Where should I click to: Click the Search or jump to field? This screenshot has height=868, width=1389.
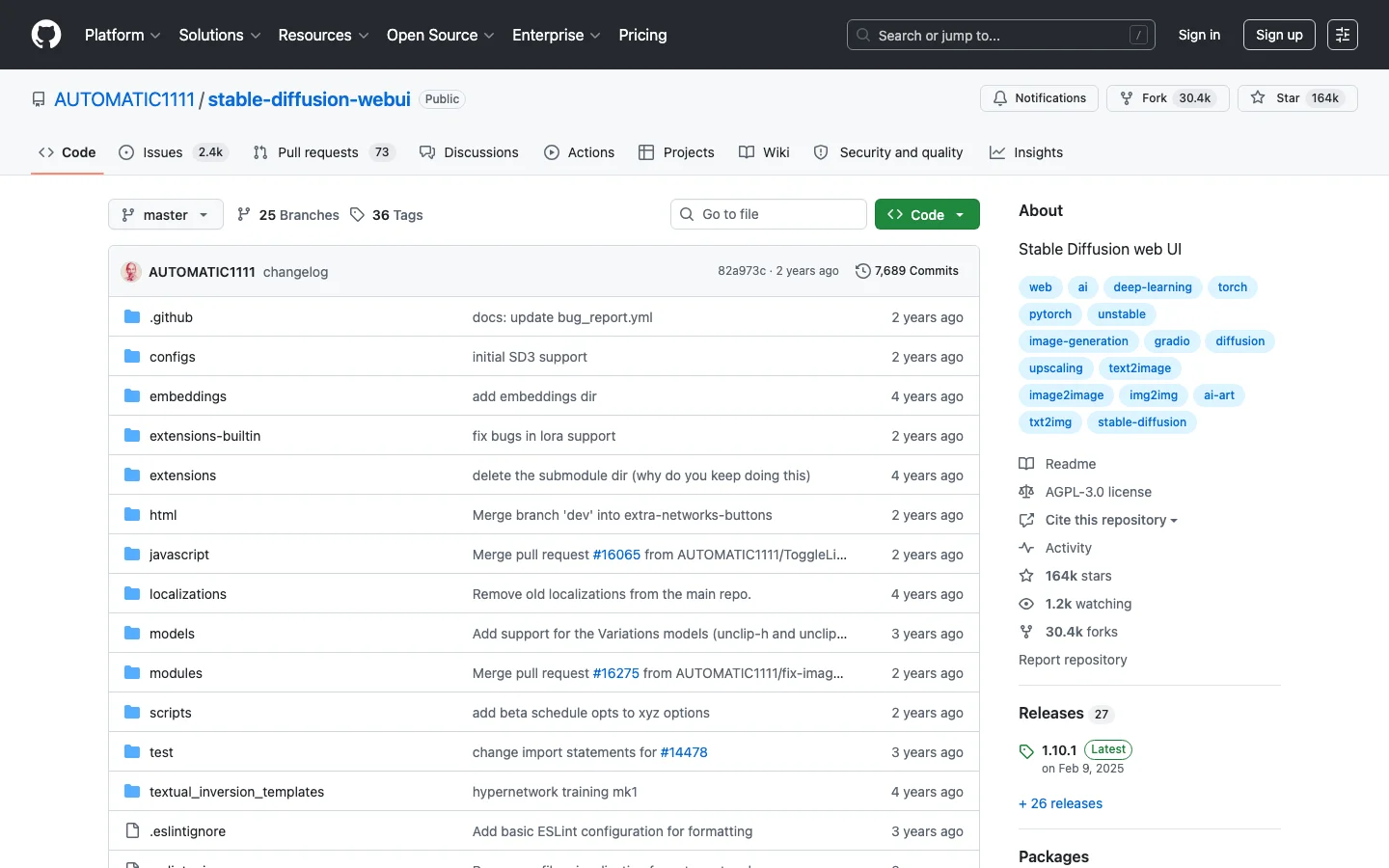1001,35
